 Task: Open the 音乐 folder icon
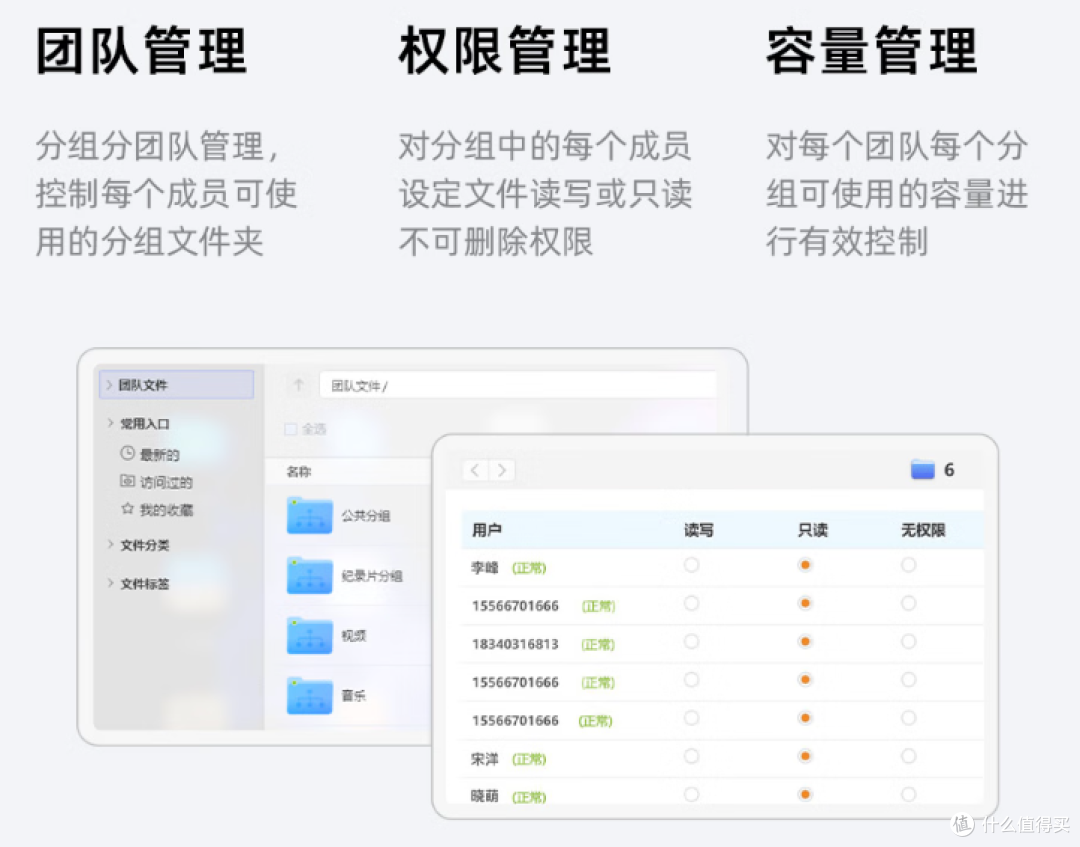(310, 695)
